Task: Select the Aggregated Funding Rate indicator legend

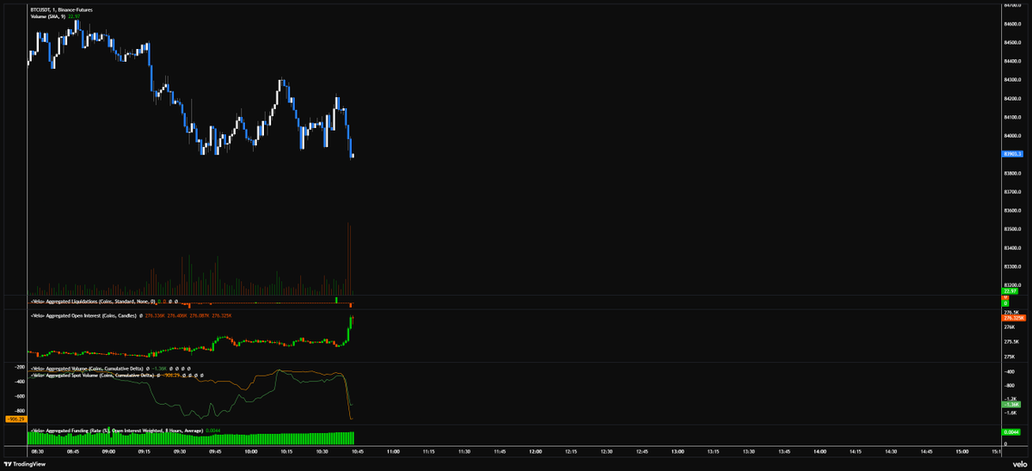Action: click(117, 430)
